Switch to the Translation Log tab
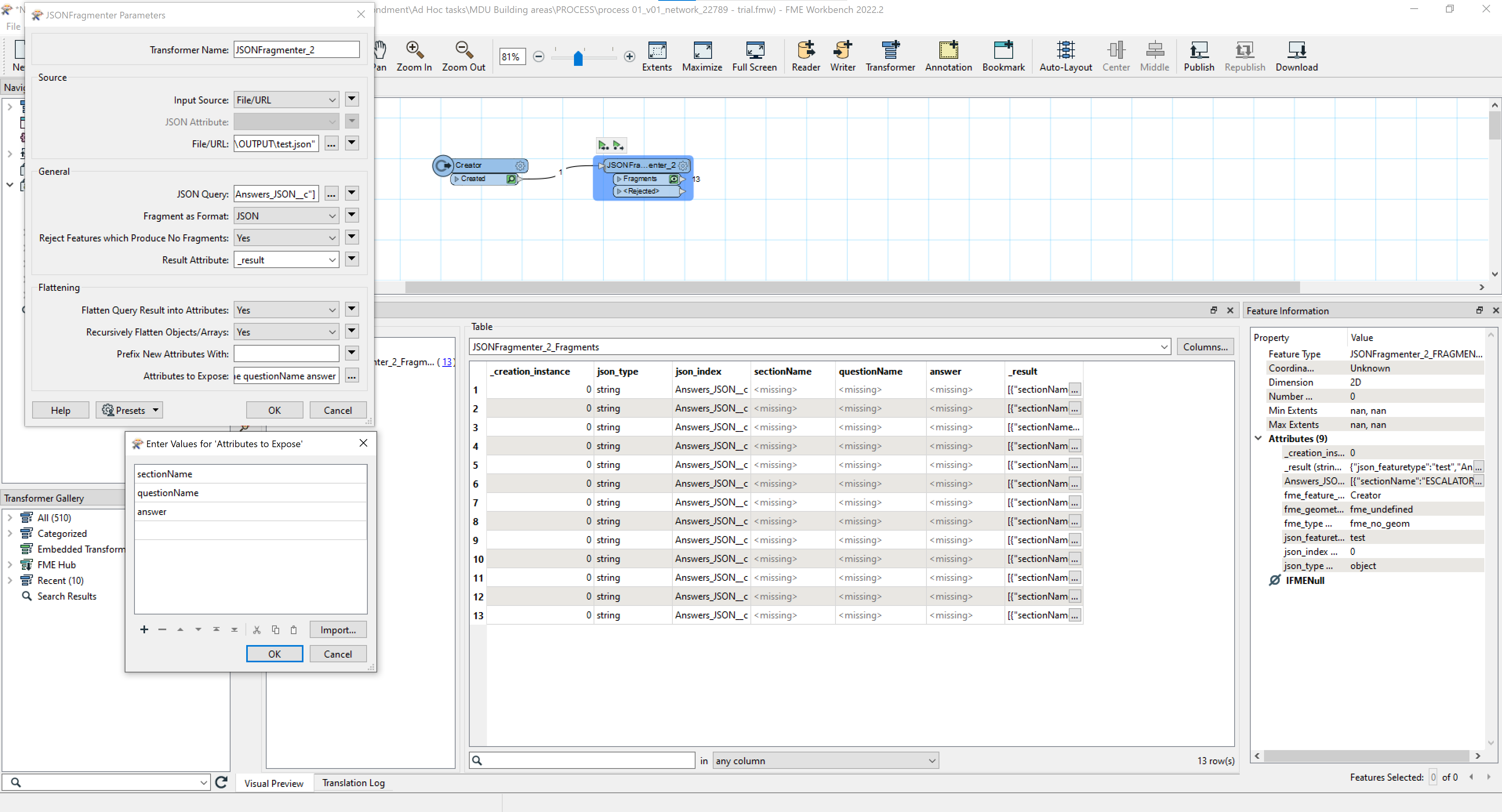Screen dimensions: 1502x812 [x=353, y=783]
